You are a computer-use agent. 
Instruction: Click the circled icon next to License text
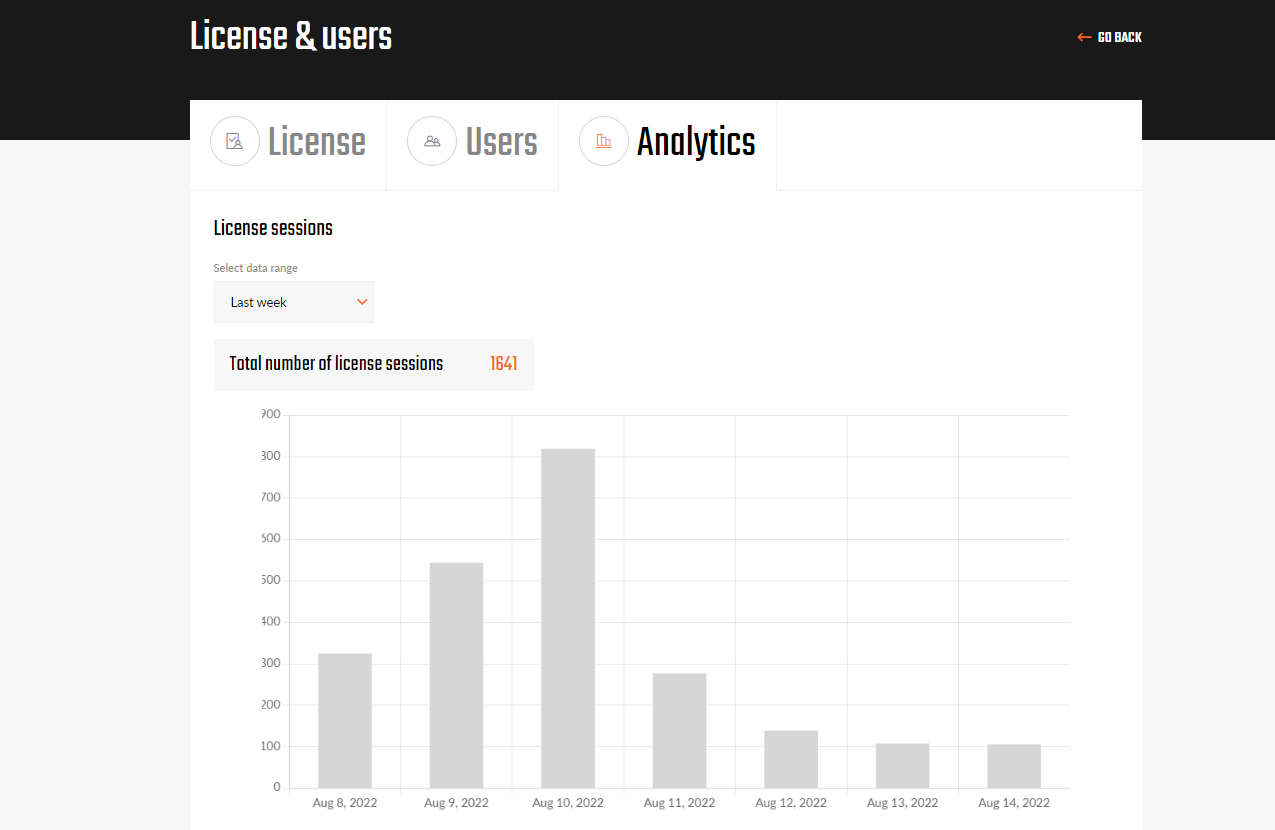click(x=235, y=141)
